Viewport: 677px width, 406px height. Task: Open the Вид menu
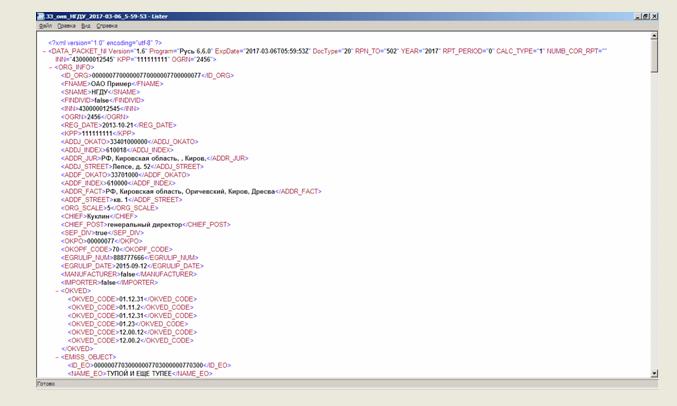coord(86,26)
